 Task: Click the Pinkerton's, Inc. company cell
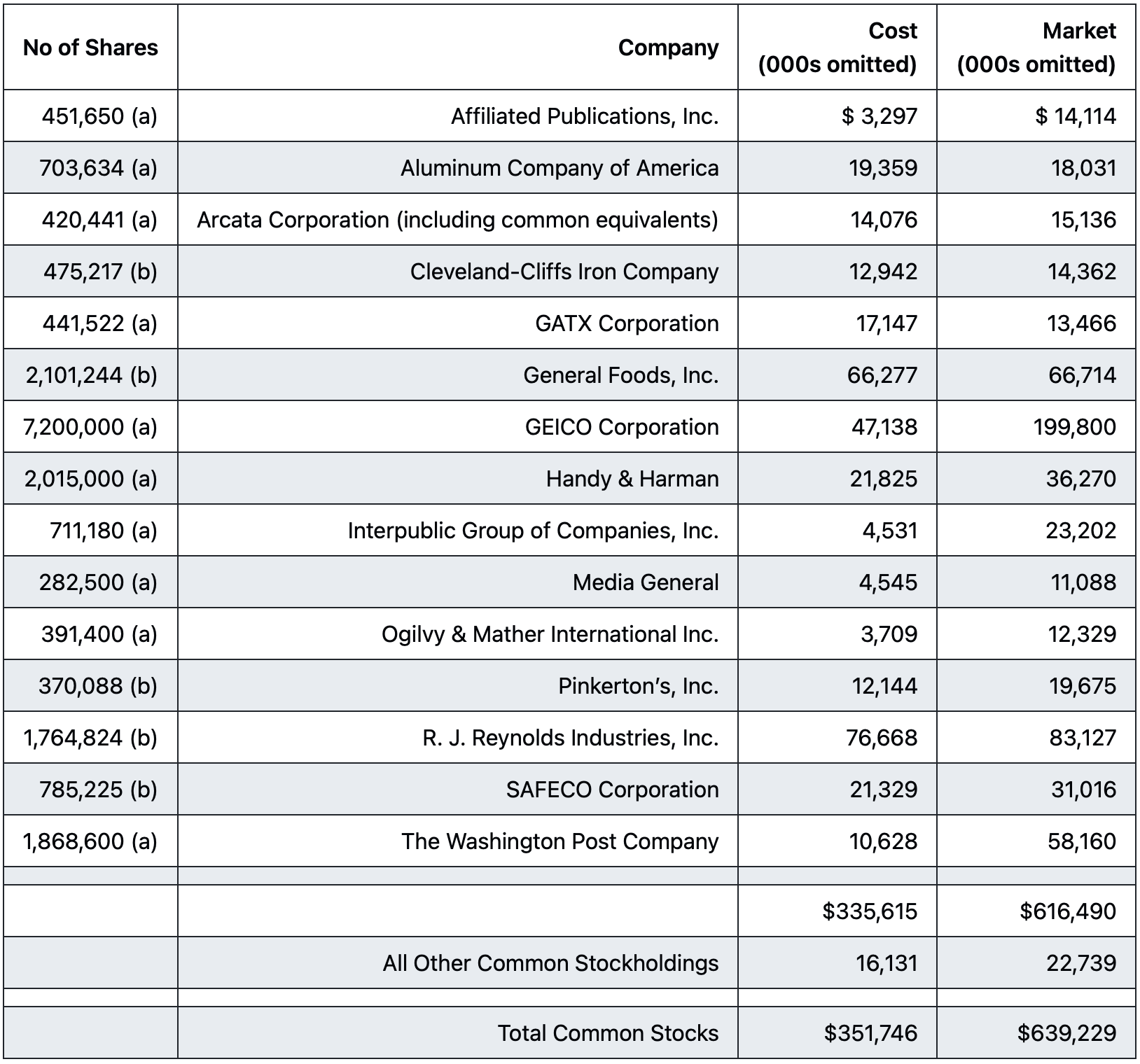tap(458, 686)
